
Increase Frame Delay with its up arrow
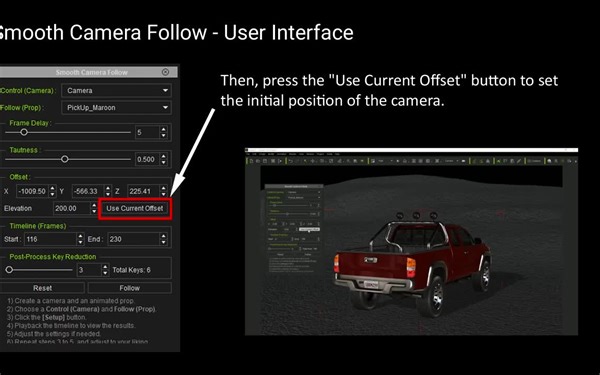point(164,130)
